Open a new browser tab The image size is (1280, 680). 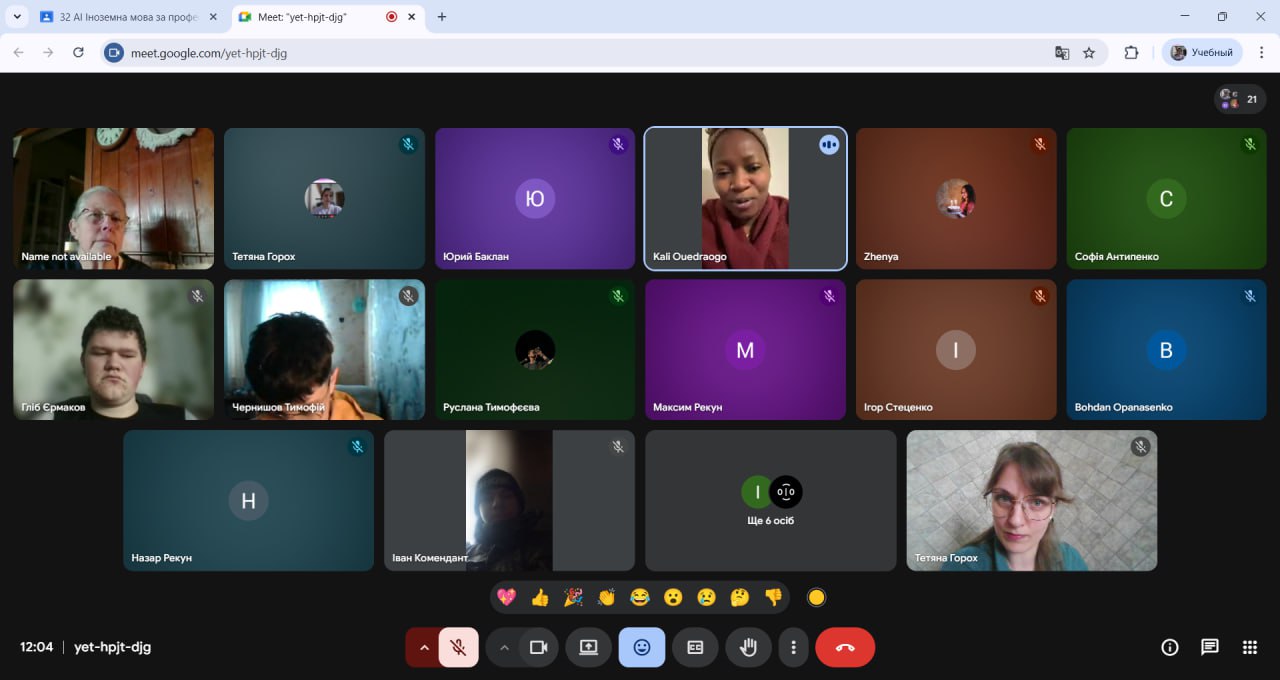tap(442, 17)
